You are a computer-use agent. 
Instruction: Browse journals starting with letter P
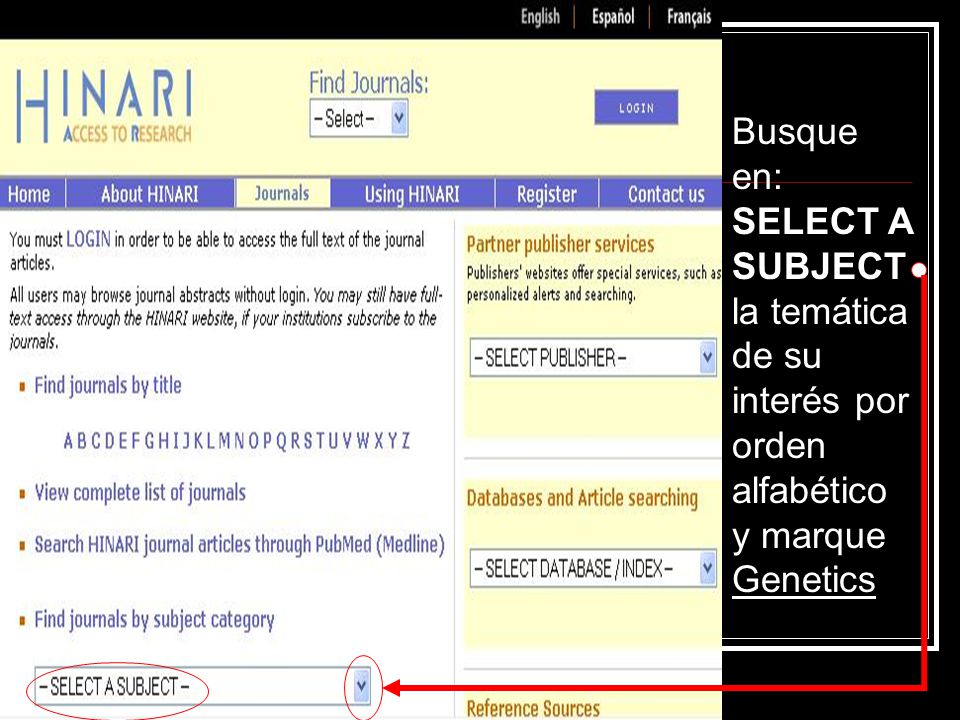tap(267, 441)
